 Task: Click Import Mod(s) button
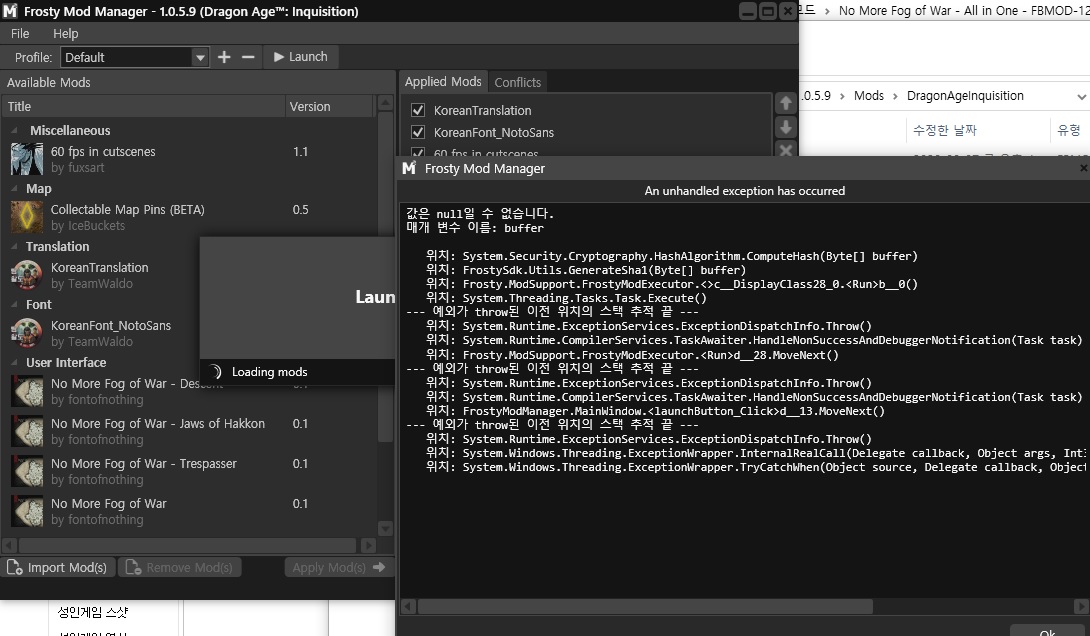(x=57, y=567)
